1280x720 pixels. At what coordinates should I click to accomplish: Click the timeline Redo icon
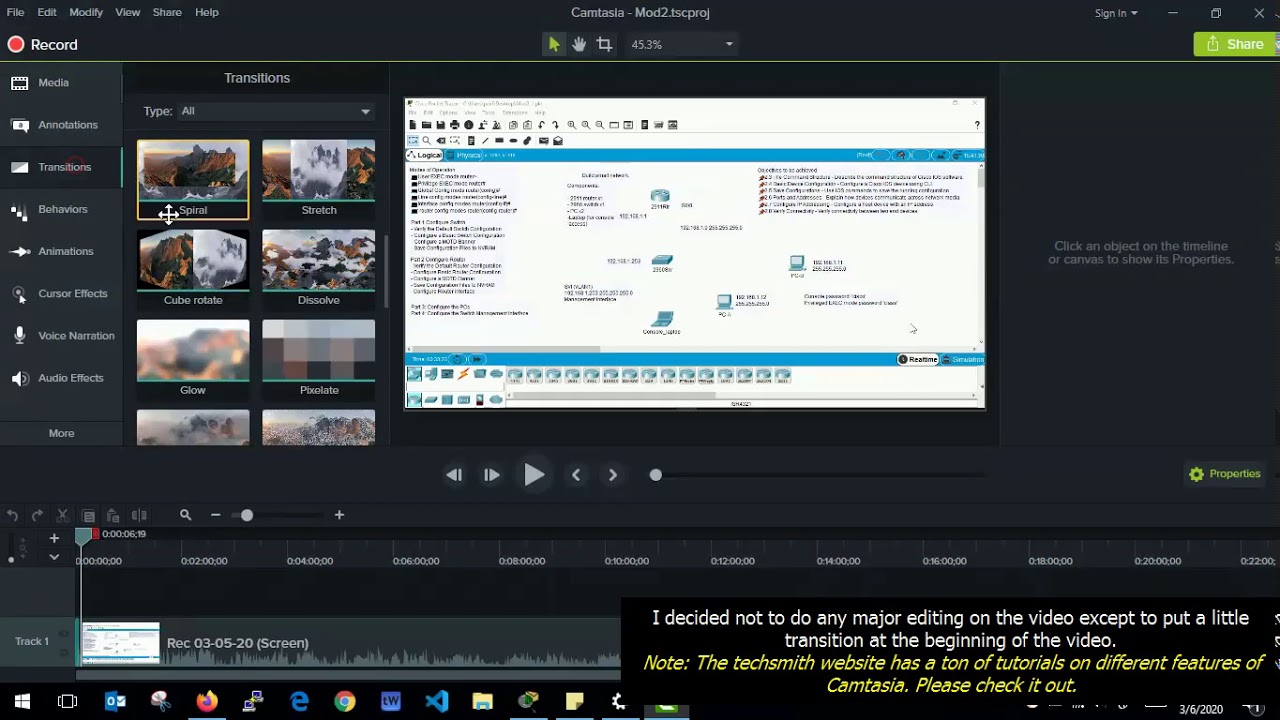(37, 515)
